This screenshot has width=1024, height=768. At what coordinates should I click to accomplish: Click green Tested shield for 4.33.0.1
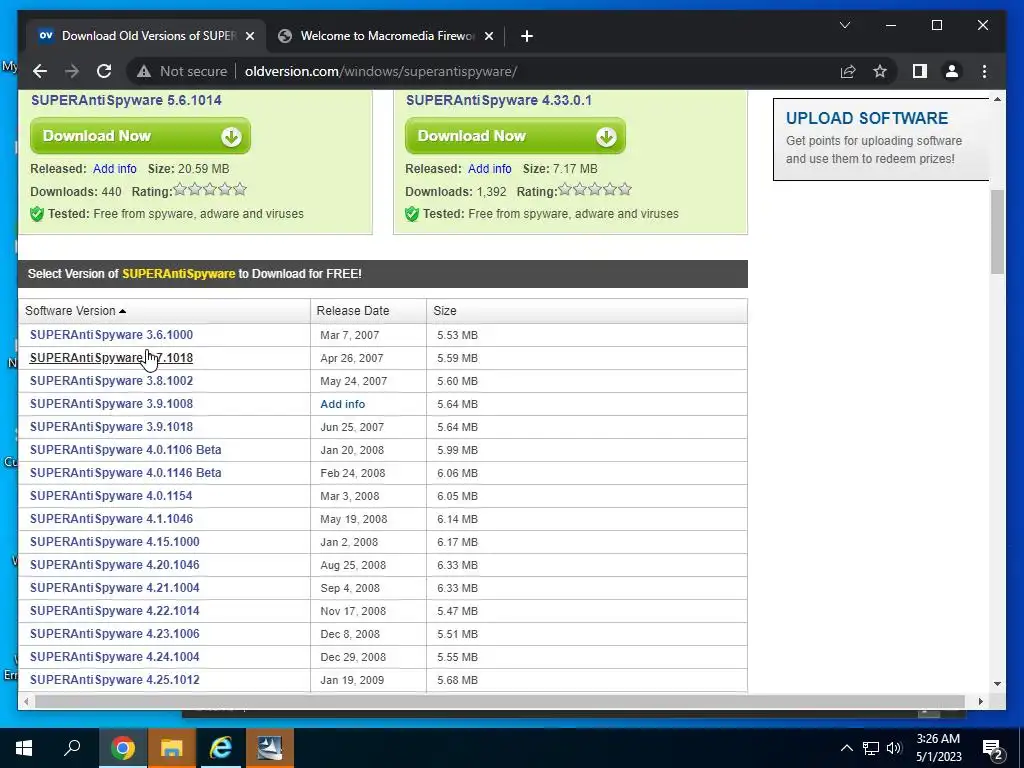click(x=412, y=214)
